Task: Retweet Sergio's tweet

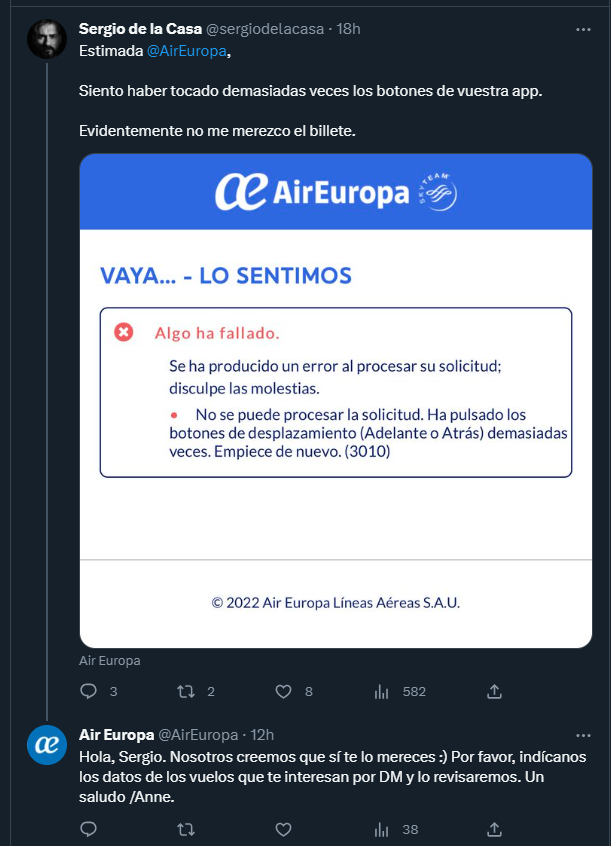Action: click(186, 691)
